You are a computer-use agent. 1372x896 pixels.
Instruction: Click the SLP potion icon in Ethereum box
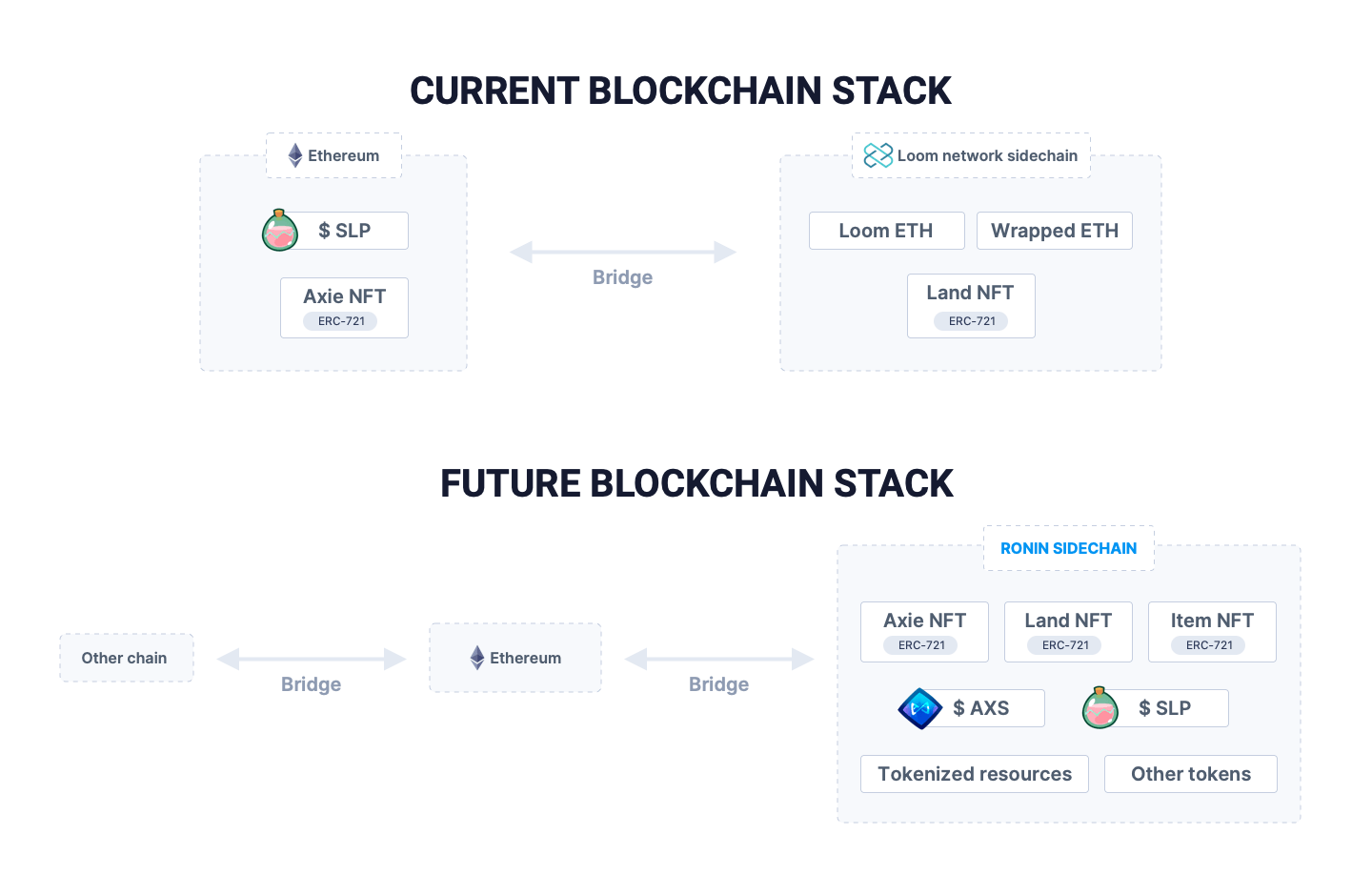pos(280,231)
